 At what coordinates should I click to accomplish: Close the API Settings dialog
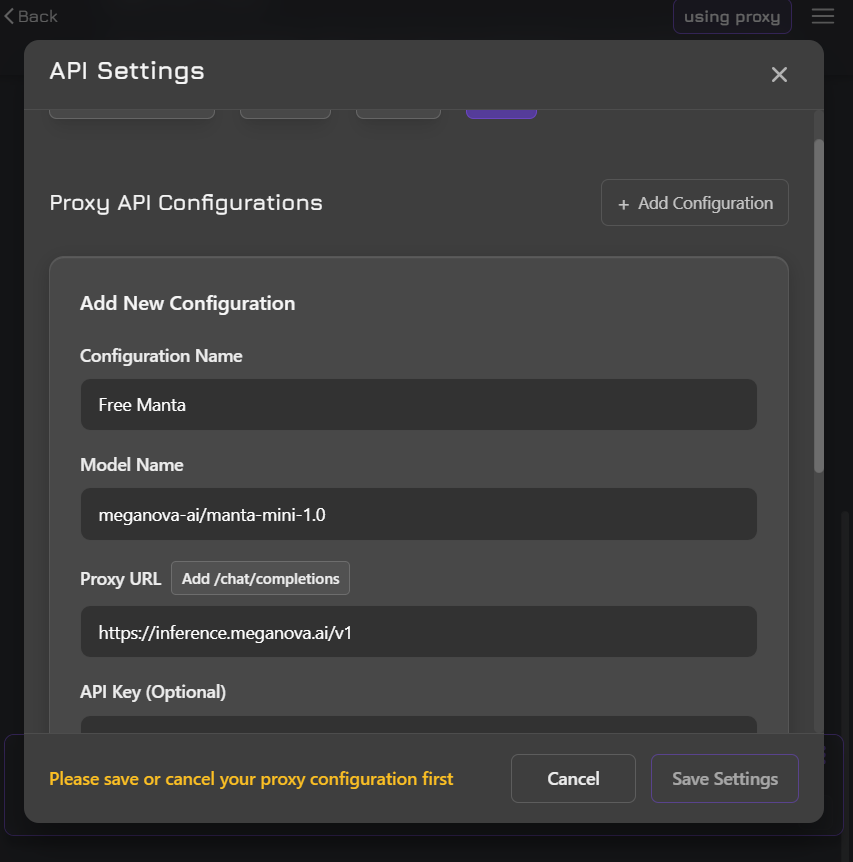click(779, 74)
